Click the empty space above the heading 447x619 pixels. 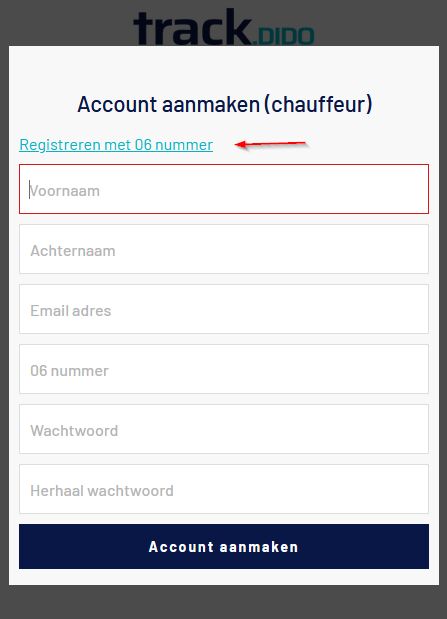tap(224, 69)
